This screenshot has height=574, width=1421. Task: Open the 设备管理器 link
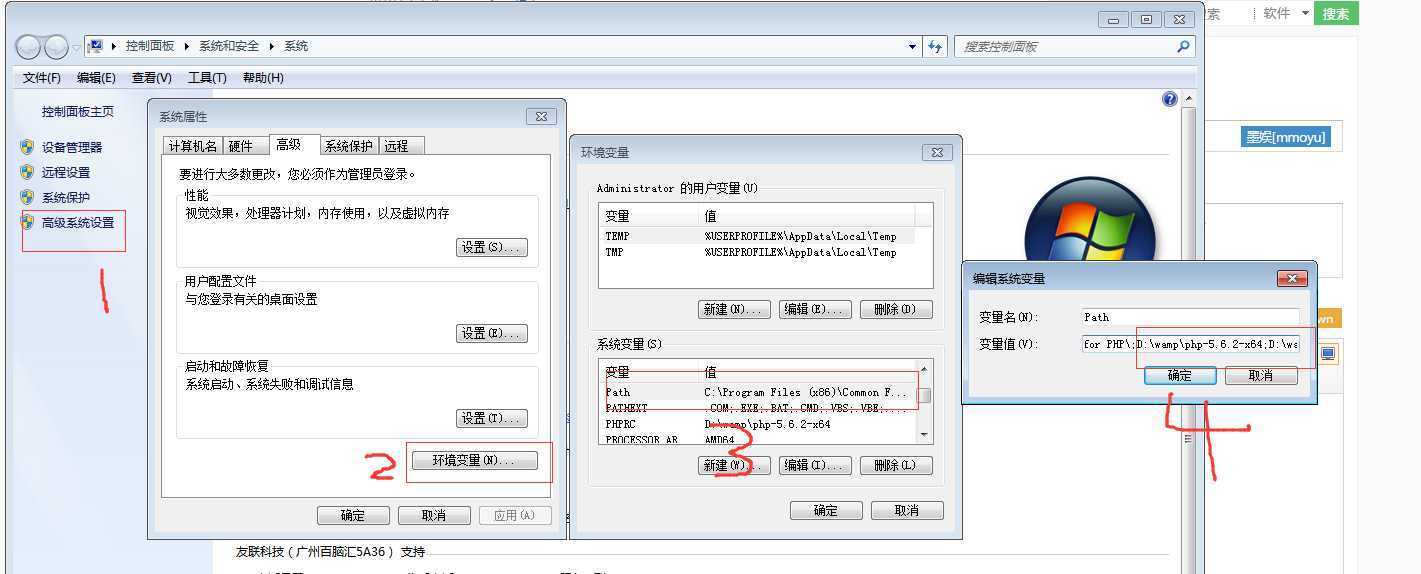(72, 147)
